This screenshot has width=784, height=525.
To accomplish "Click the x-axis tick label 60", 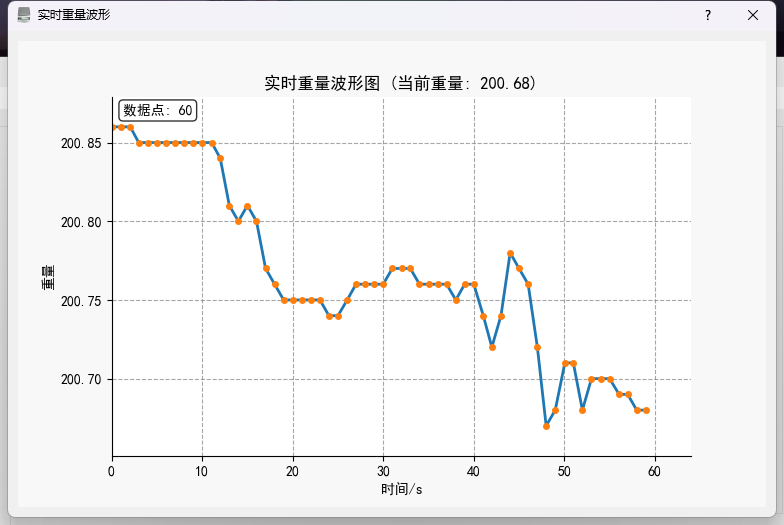I will (655, 471).
